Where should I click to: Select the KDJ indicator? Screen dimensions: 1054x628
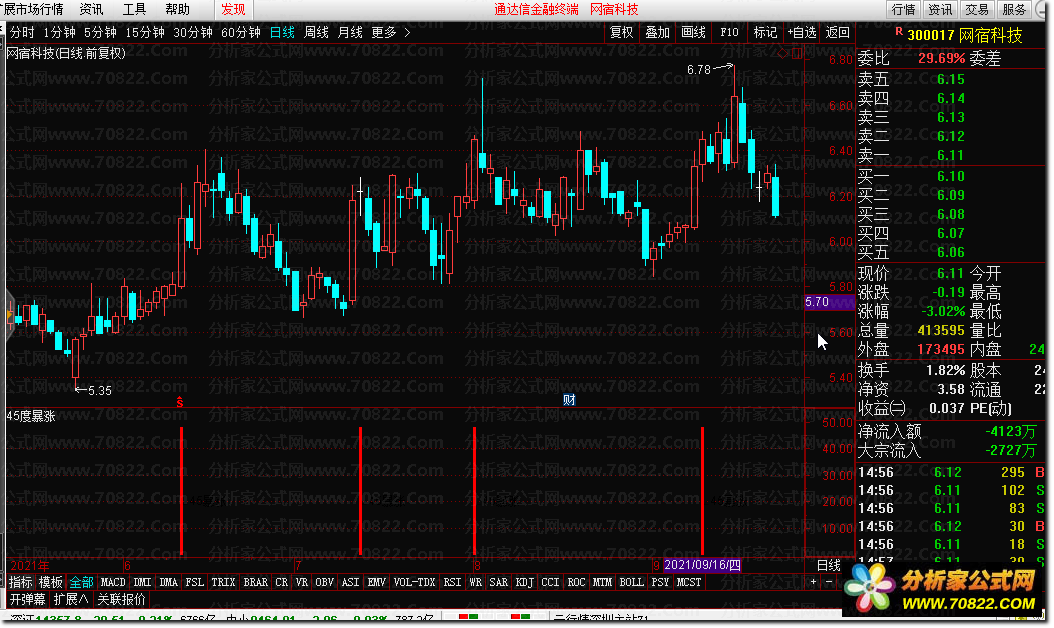click(524, 582)
